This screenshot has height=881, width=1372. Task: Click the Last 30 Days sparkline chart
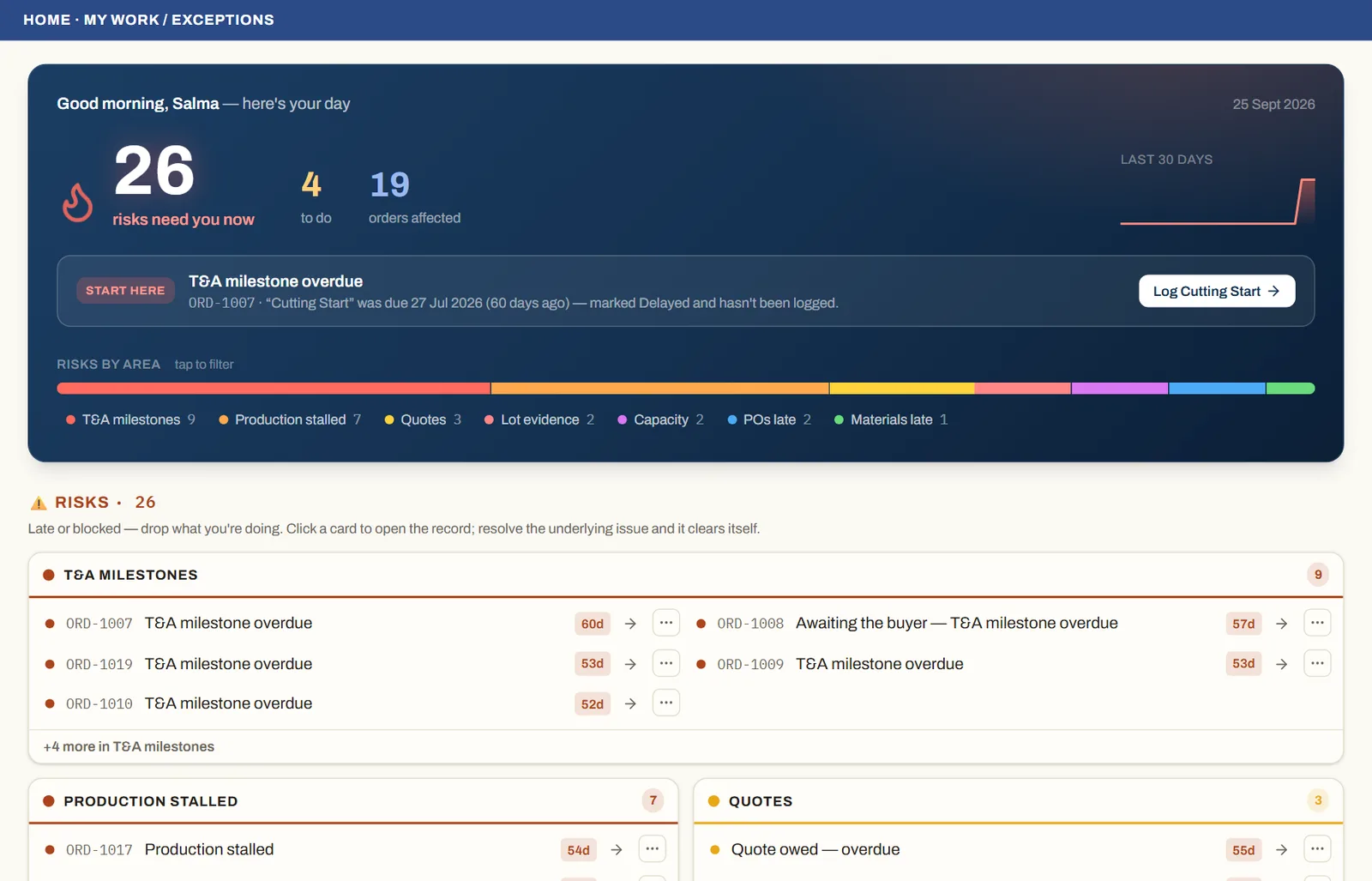point(1218,202)
